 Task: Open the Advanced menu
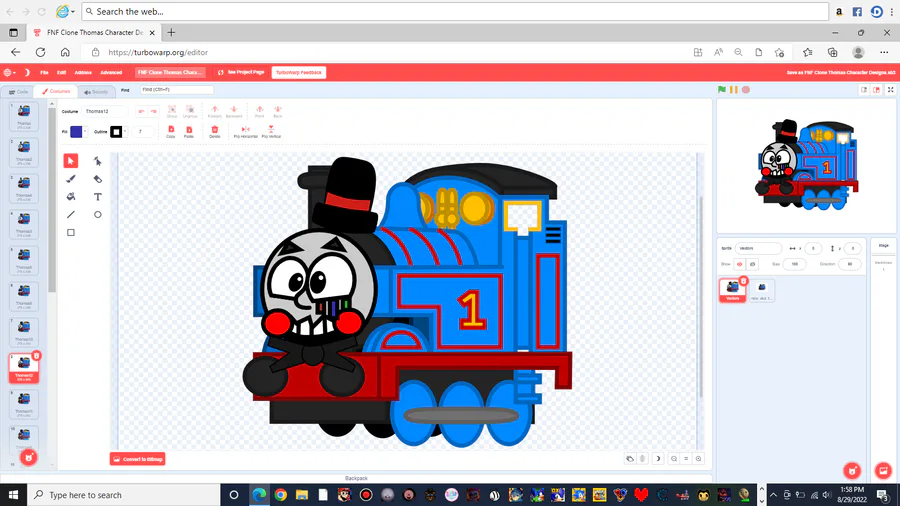click(x=111, y=72)
